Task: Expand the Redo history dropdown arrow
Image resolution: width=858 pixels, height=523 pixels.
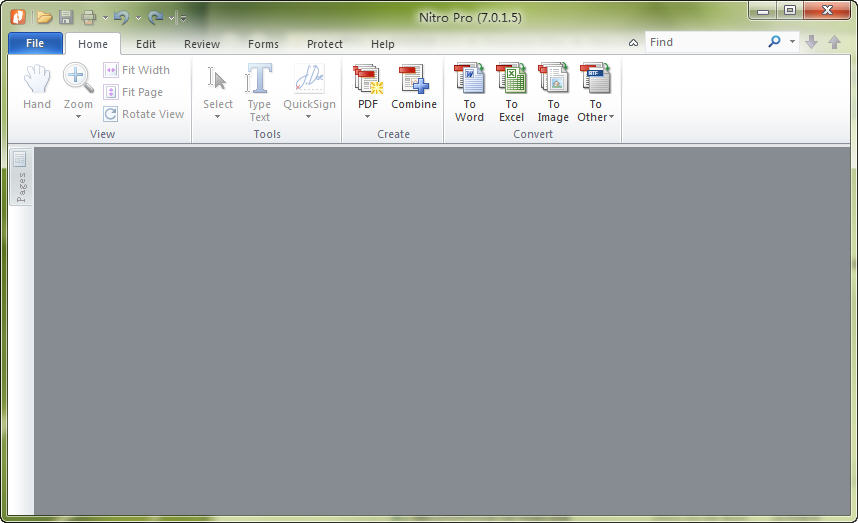Action: coord(171,19)
